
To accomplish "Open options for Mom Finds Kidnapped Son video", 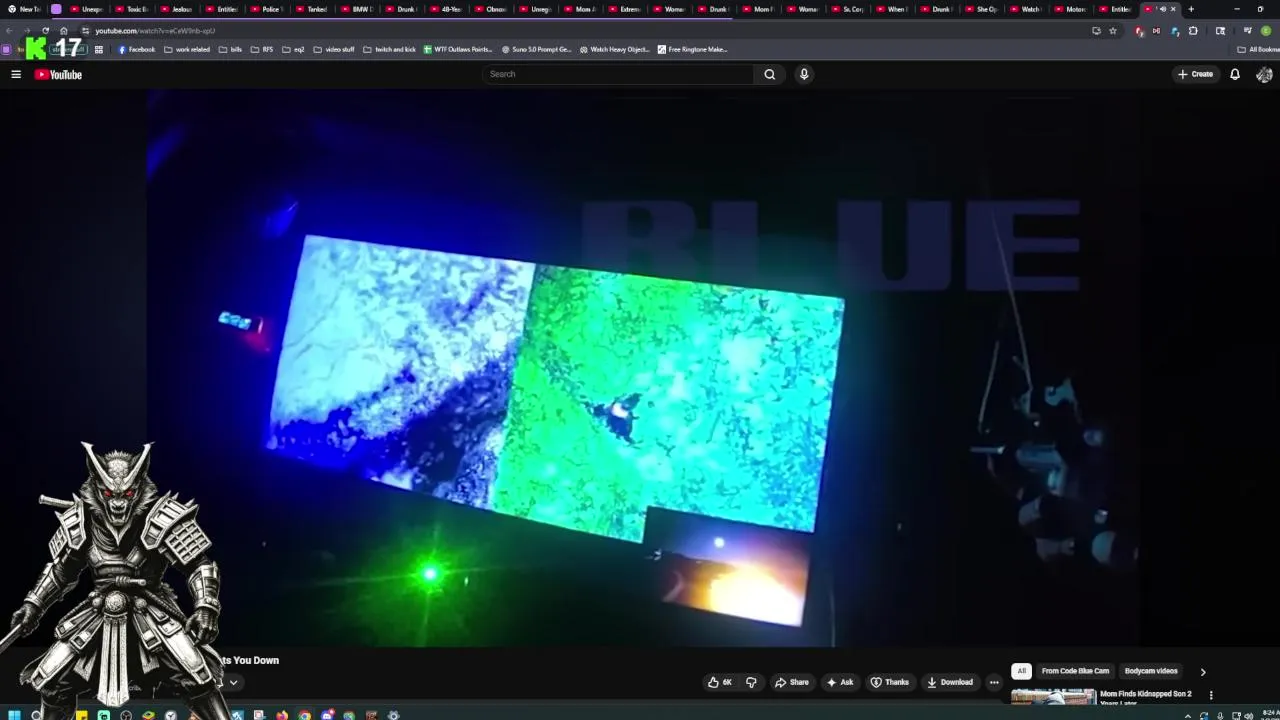I will [x=1211, y=695].
